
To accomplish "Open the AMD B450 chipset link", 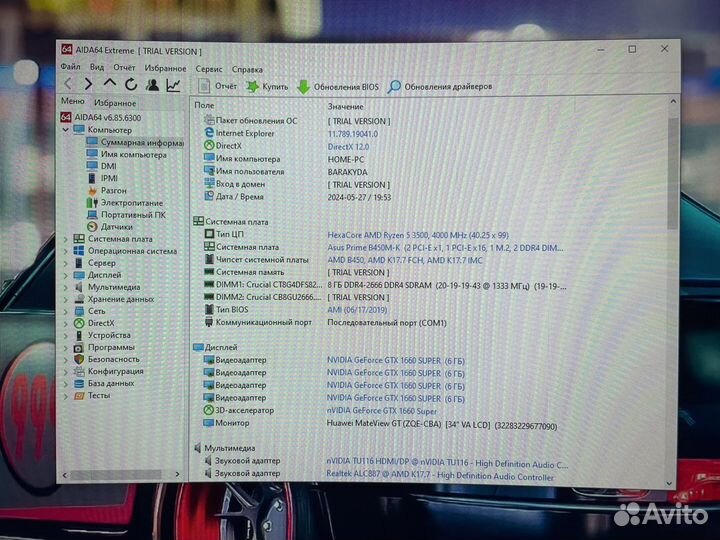I will click(405, 260).
